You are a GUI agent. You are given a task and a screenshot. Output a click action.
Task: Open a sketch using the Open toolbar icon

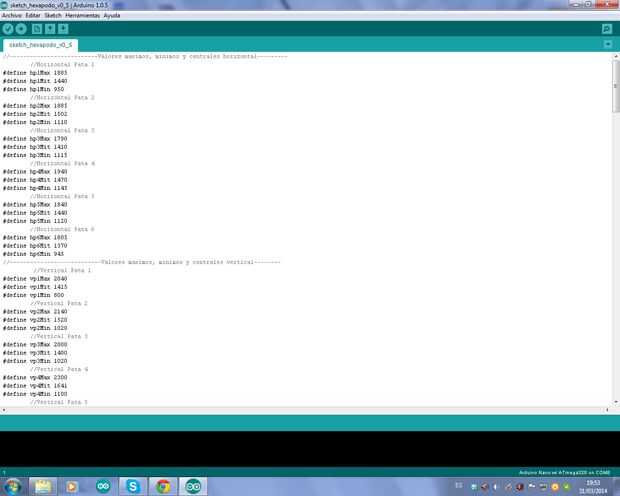[x=50, y=29]
